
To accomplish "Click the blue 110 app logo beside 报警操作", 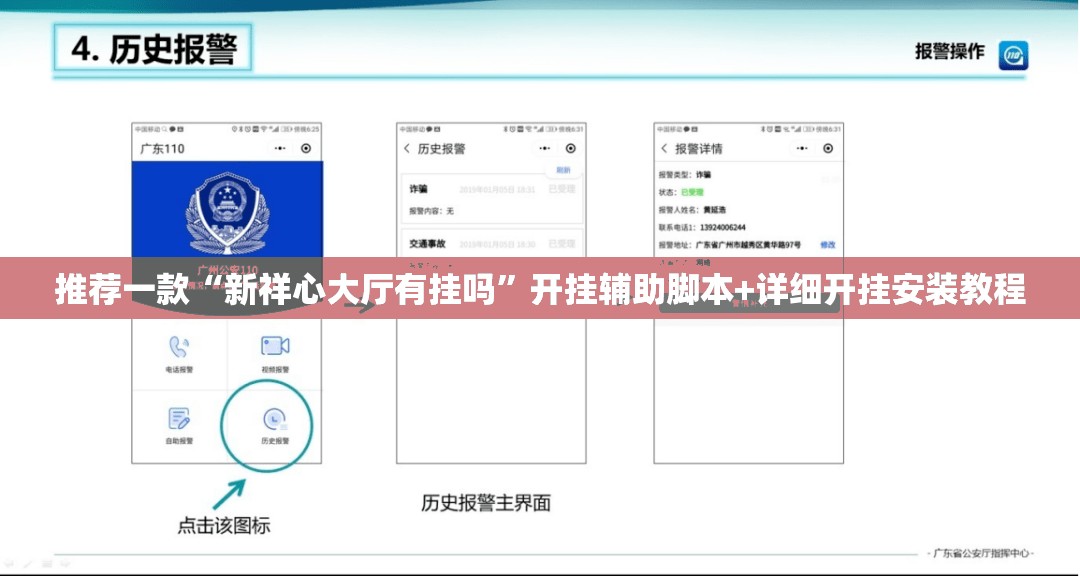I will tap(1013, 55).
